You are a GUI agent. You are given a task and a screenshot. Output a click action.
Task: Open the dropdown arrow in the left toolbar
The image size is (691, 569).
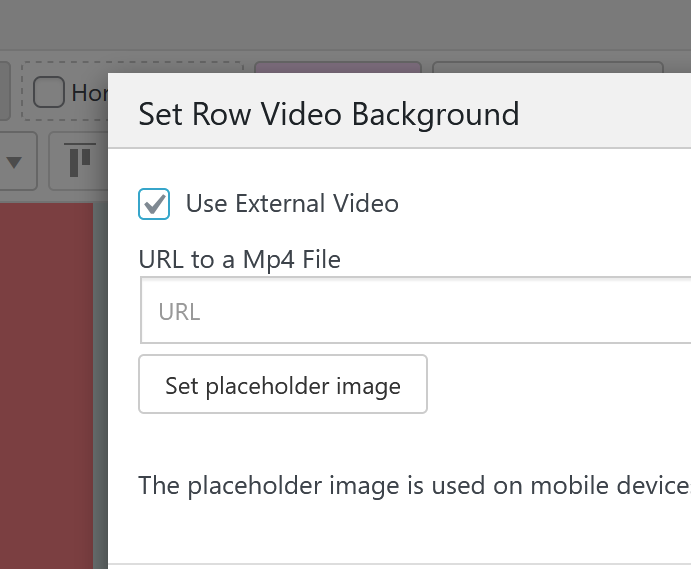pos(15,161)
